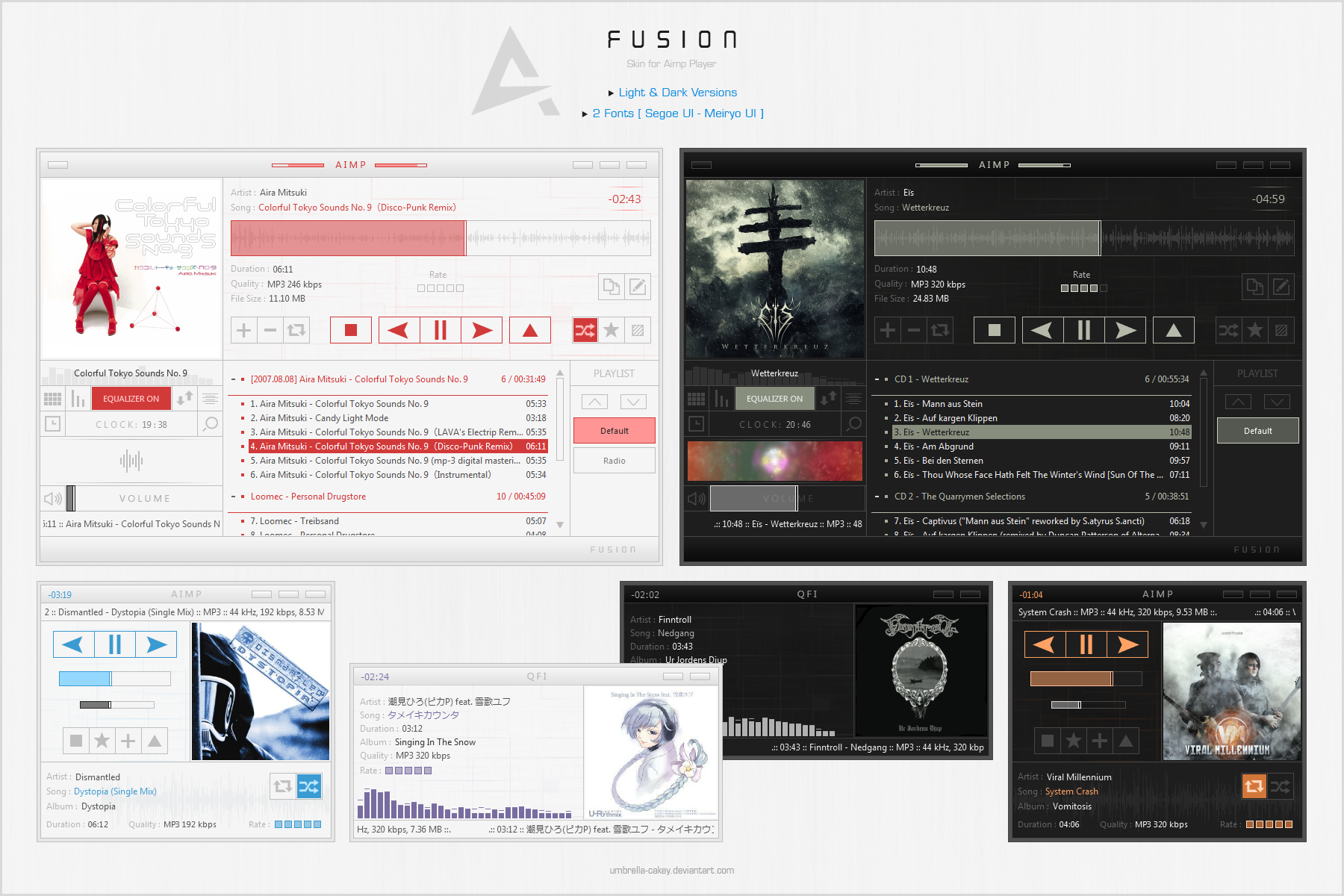Viewport: 1344px width, 896px height.
Task: Stop playback in the dark Eis AIMP window
Action: (x=995, y=330)
